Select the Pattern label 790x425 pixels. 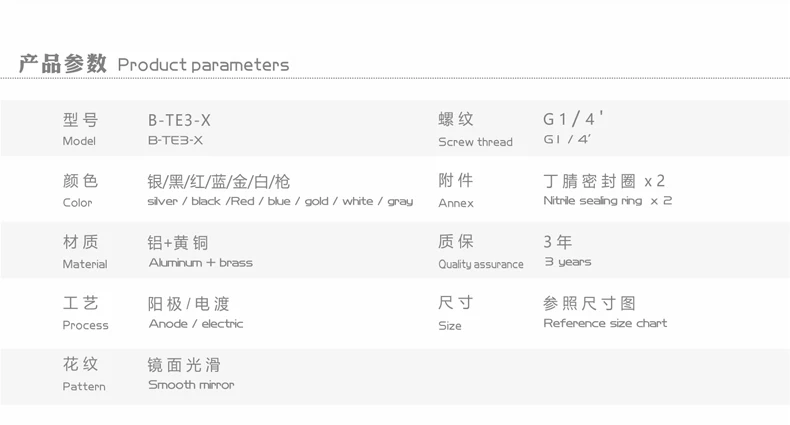click(x=83, y=386)
